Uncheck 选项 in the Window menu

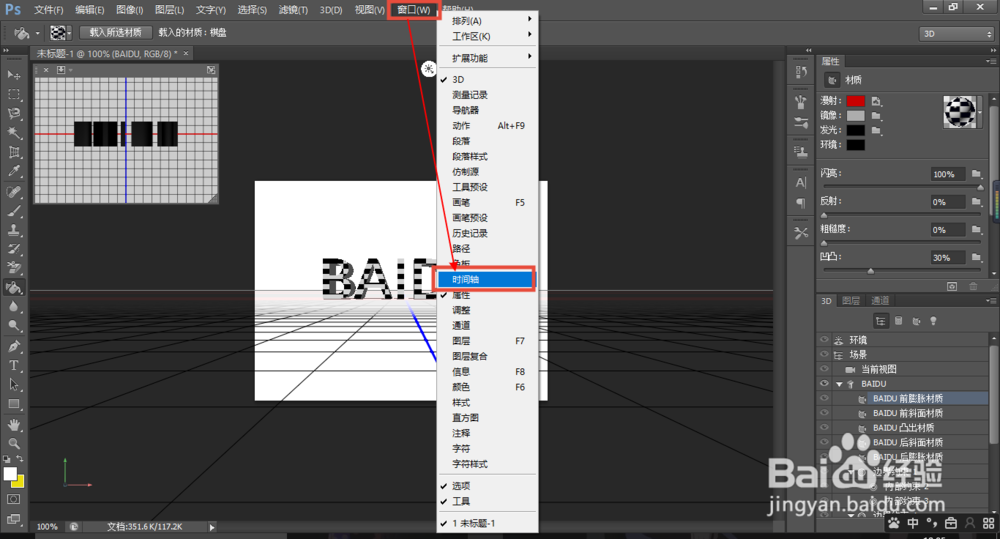tap(487, 486)
